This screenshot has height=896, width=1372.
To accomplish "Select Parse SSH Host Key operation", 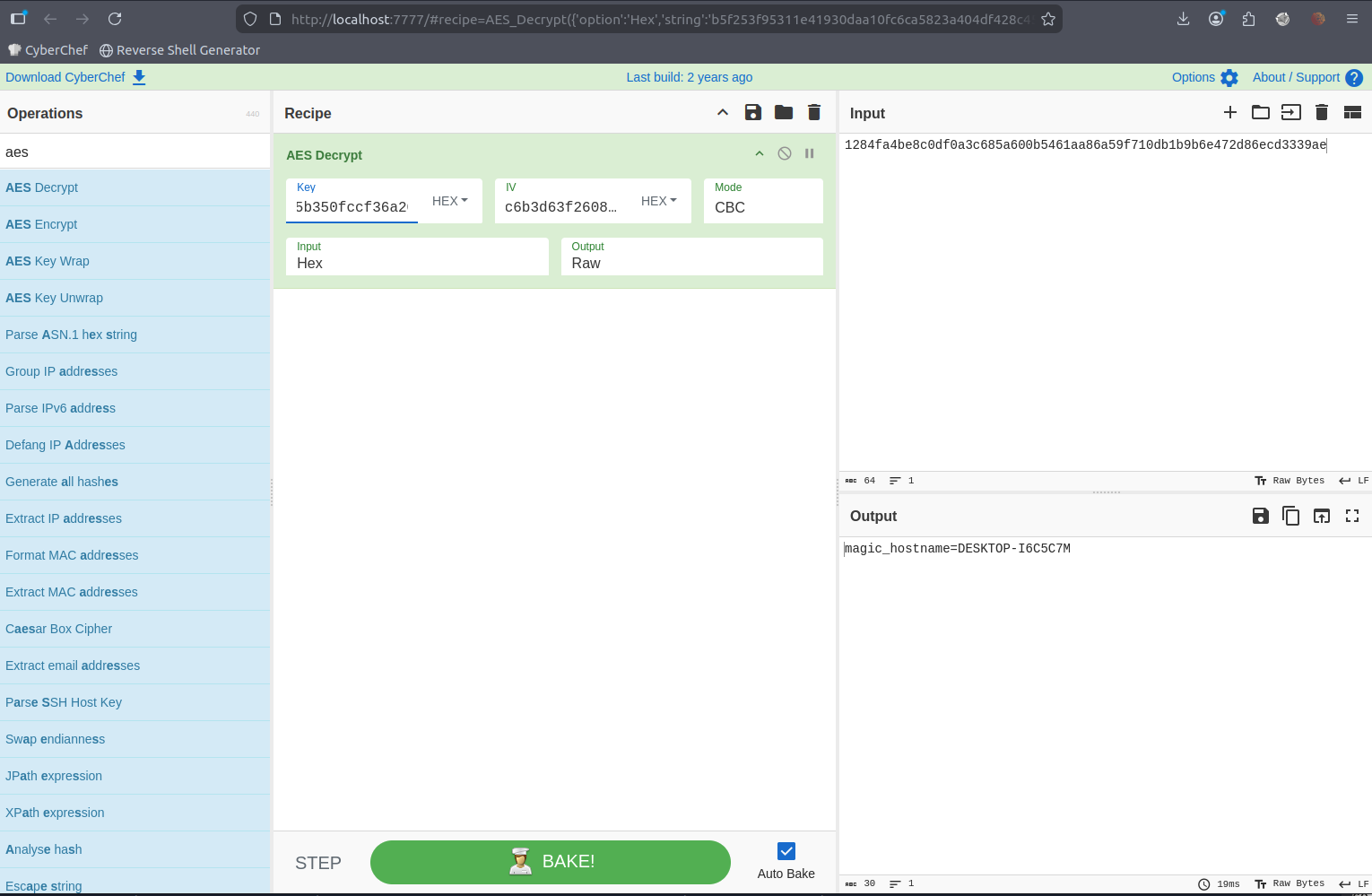I will tap(135, 702).
